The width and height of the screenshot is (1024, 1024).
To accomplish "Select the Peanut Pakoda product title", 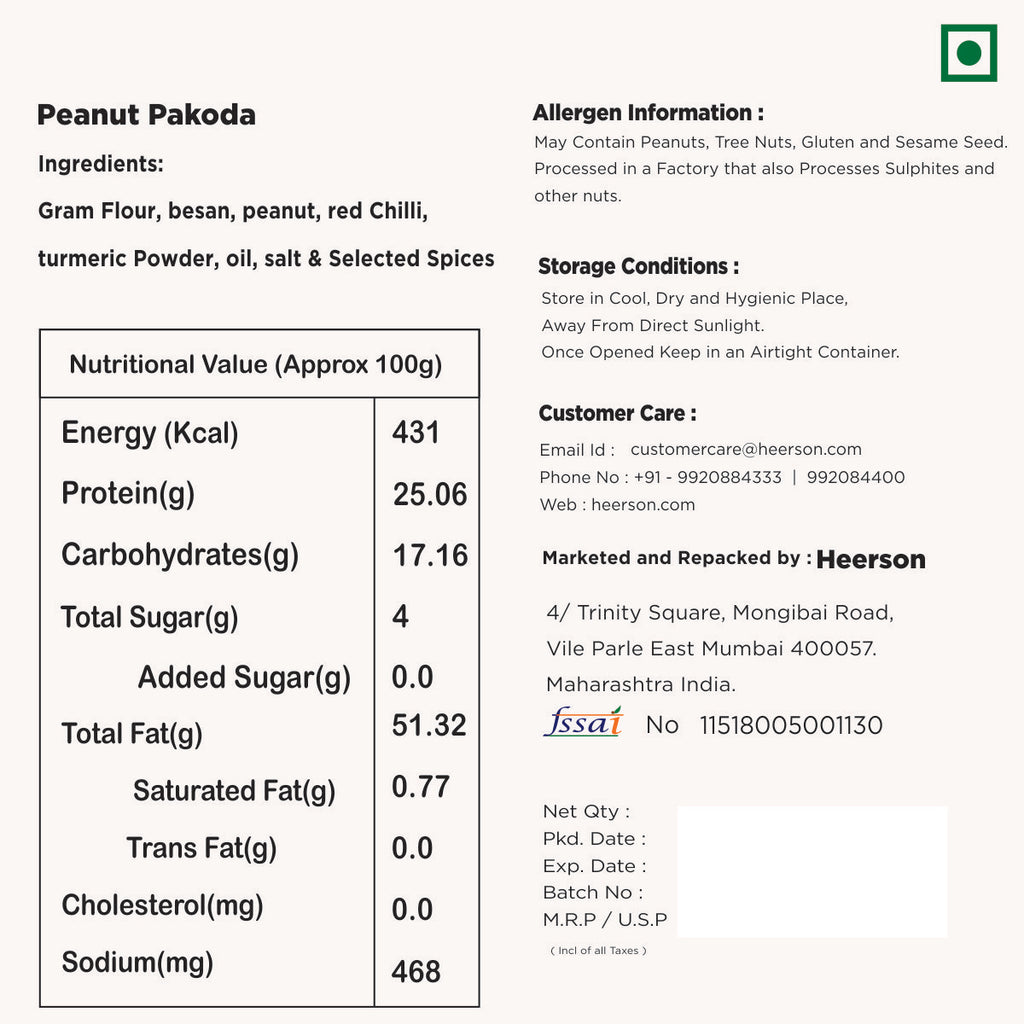I will point(146,115).
